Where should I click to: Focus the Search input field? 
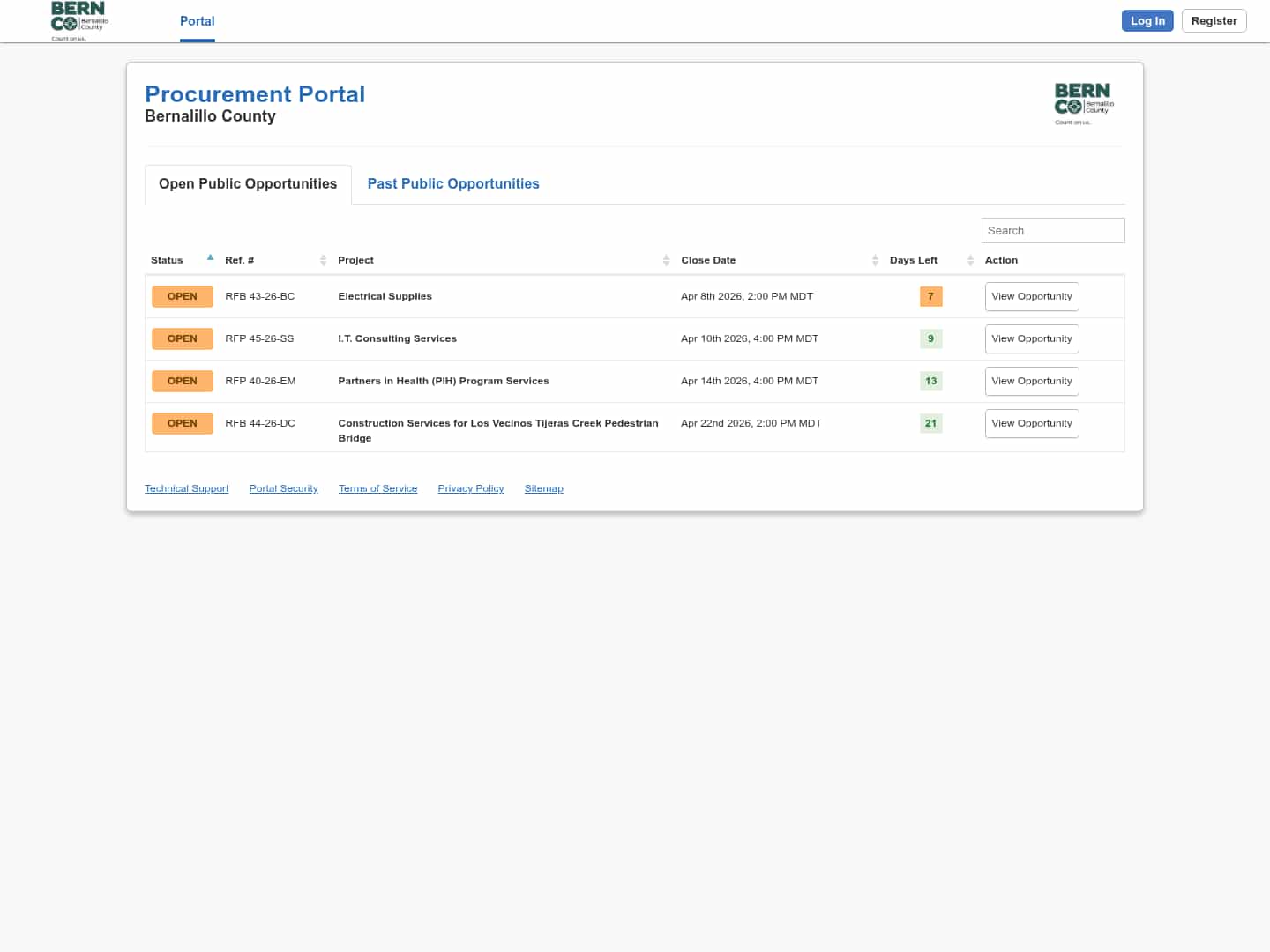click(1052, 231)
